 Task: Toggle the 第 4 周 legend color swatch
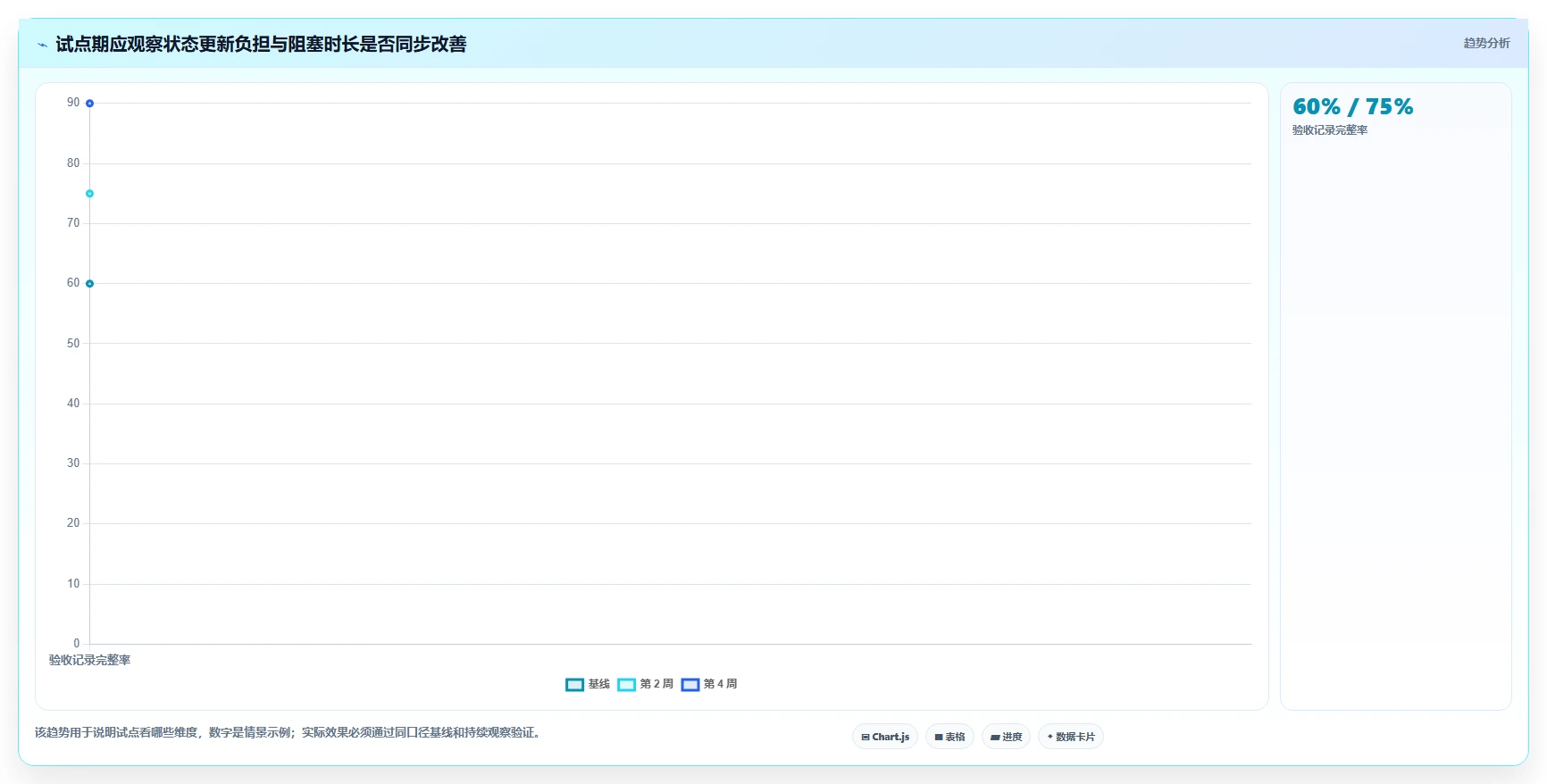pyautogui.click(x=690, y=685)
